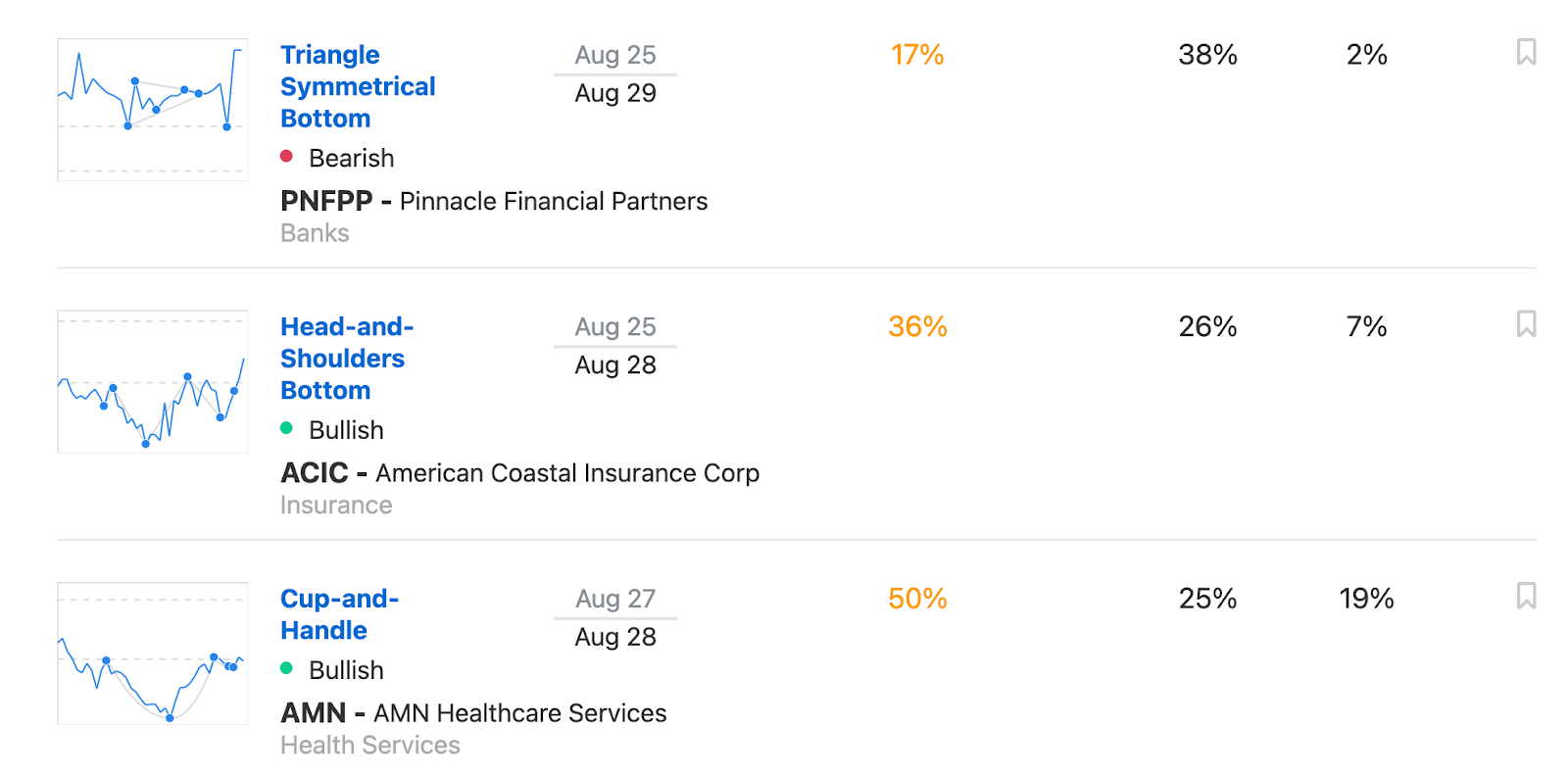This screenshot has height=776, width=1568.
Task: Click the green Bullish dot for AMN
Action: 286,668
